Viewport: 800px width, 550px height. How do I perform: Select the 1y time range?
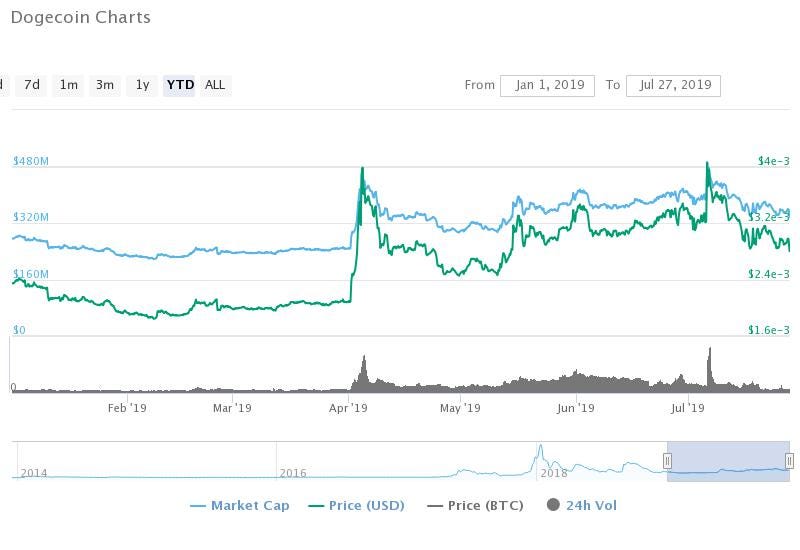(x=142, y=85)
